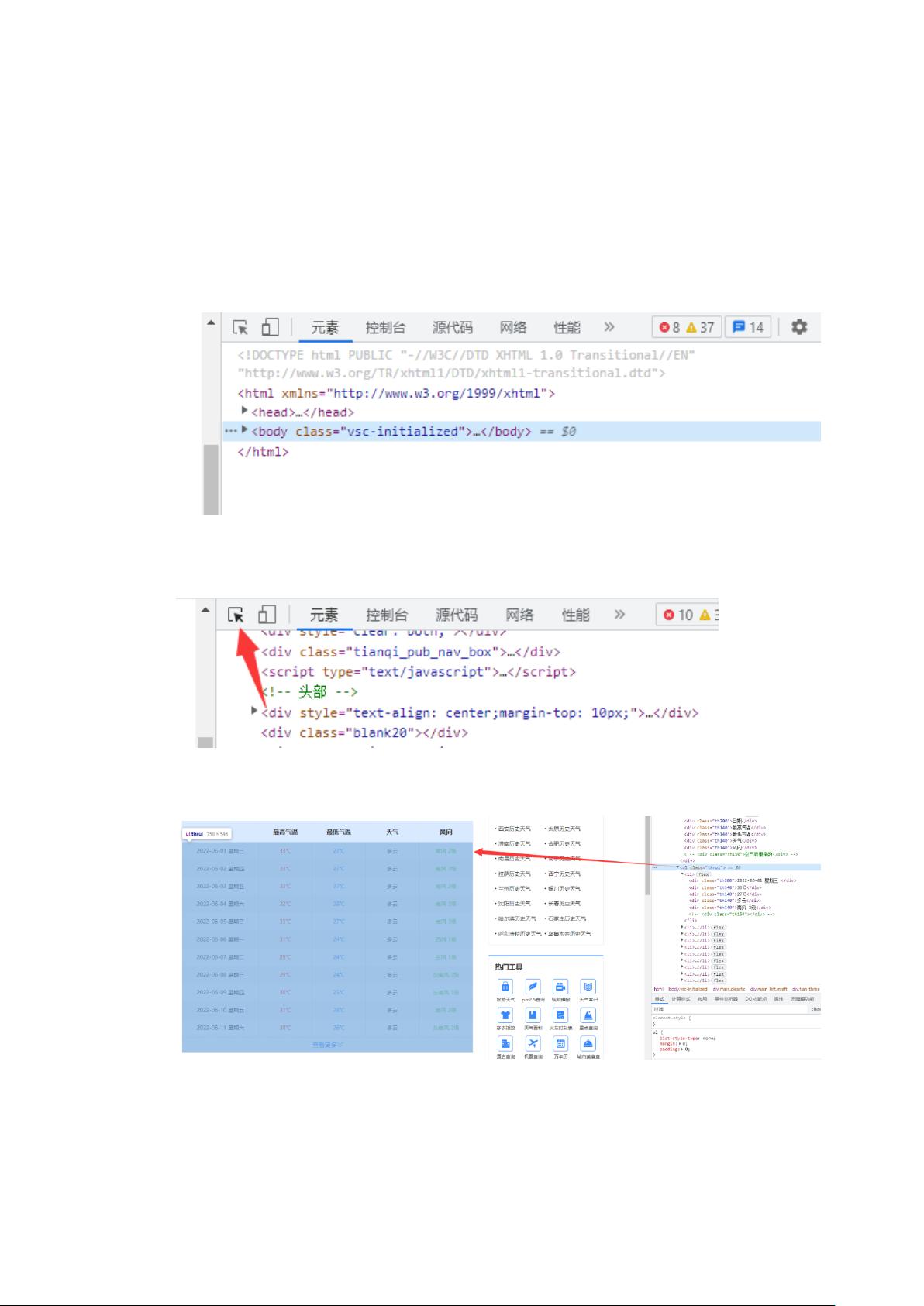Open the 无障碍功能 tab
This screenshot has height=1306, width=924.
[802, 999]
